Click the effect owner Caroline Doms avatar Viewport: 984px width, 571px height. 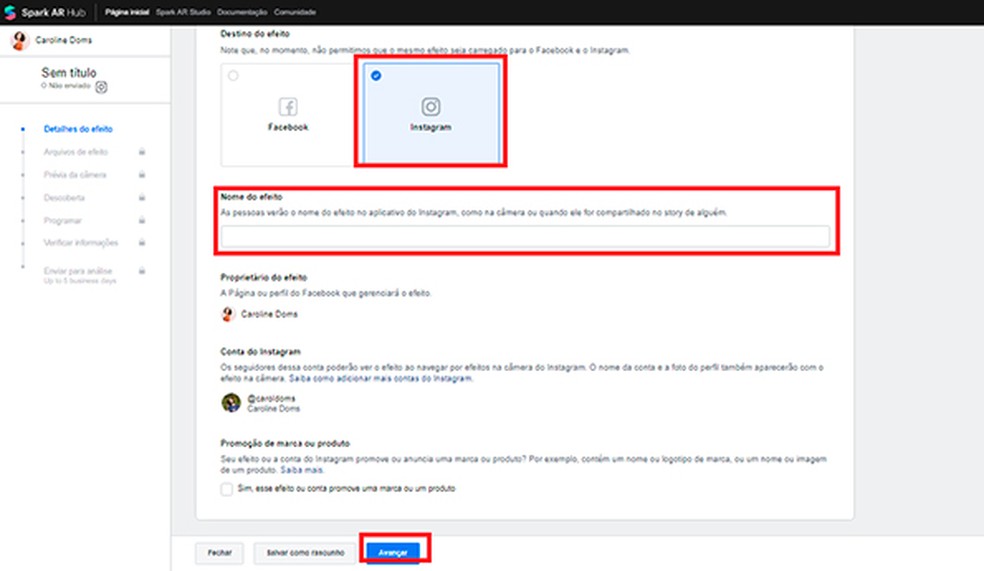(x=228, y=314)
